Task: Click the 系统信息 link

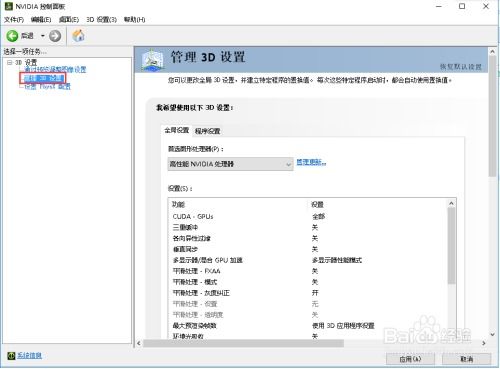Action: coord(29,356)
